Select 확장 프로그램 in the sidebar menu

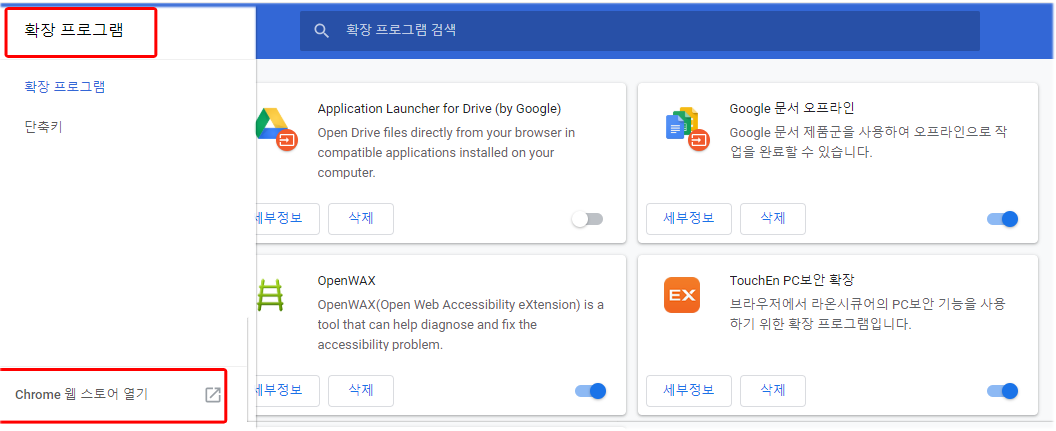pyautogui.click(x=65, y=87)
